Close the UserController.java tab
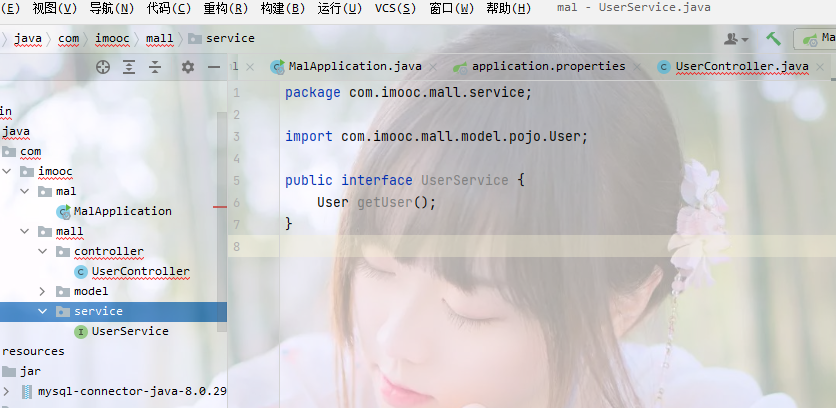 pyautogui.click(x=819, y=67)
